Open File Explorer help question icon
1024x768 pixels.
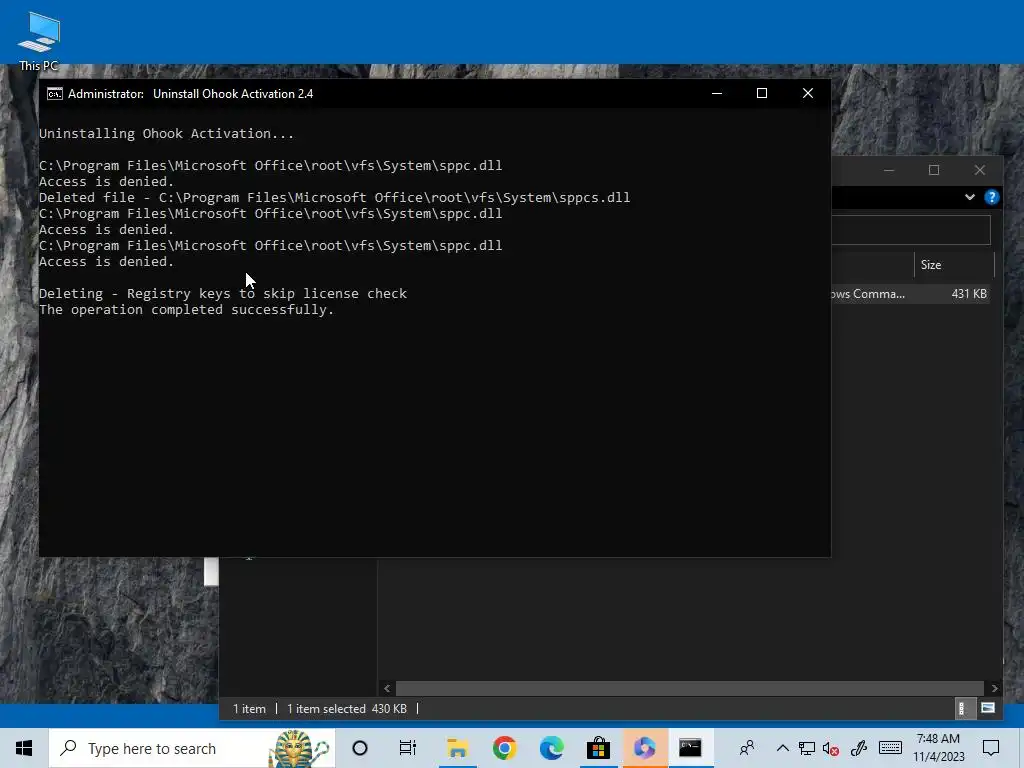[991, 197]
